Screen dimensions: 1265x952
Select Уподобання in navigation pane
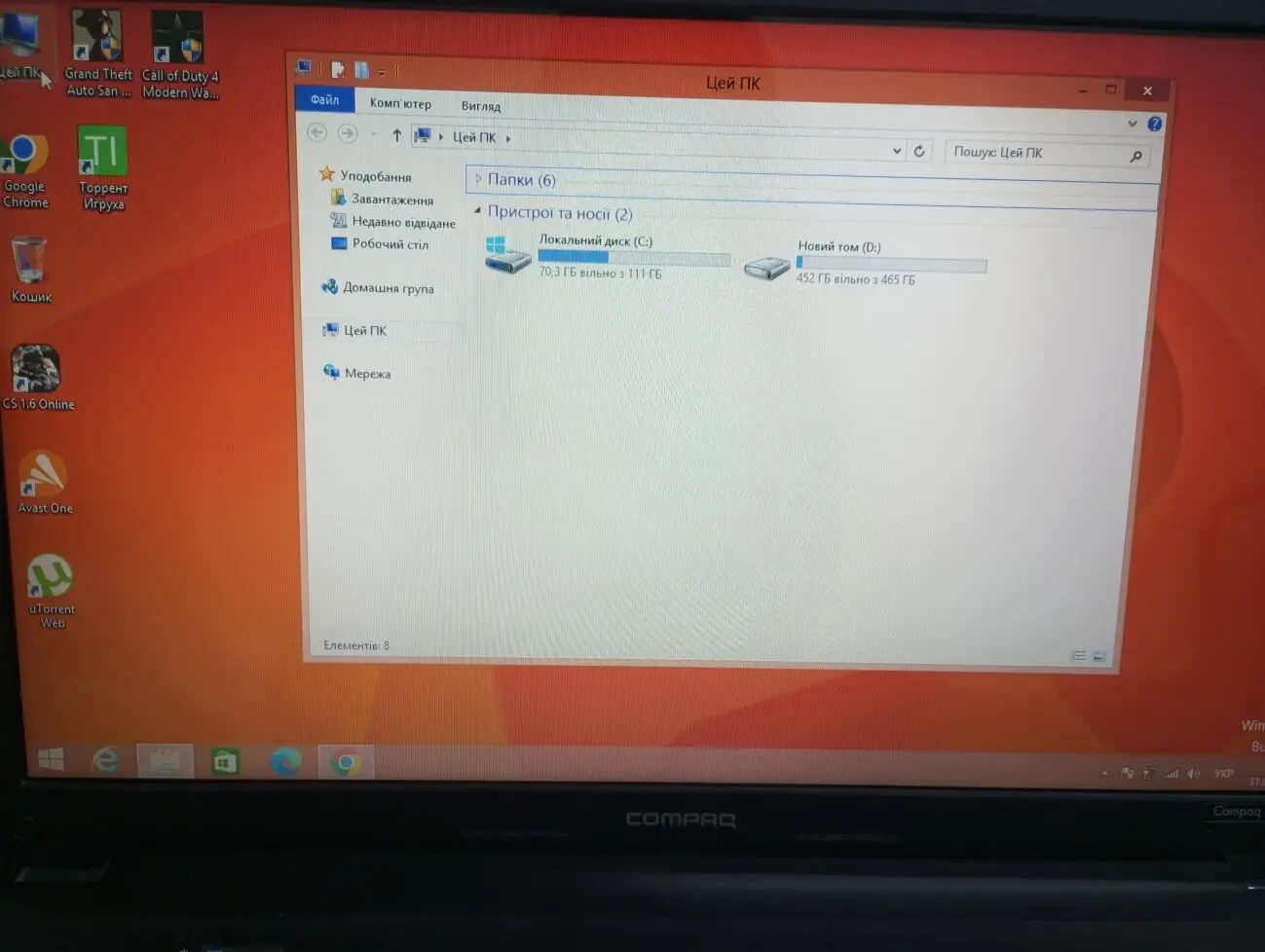[365, 175]
